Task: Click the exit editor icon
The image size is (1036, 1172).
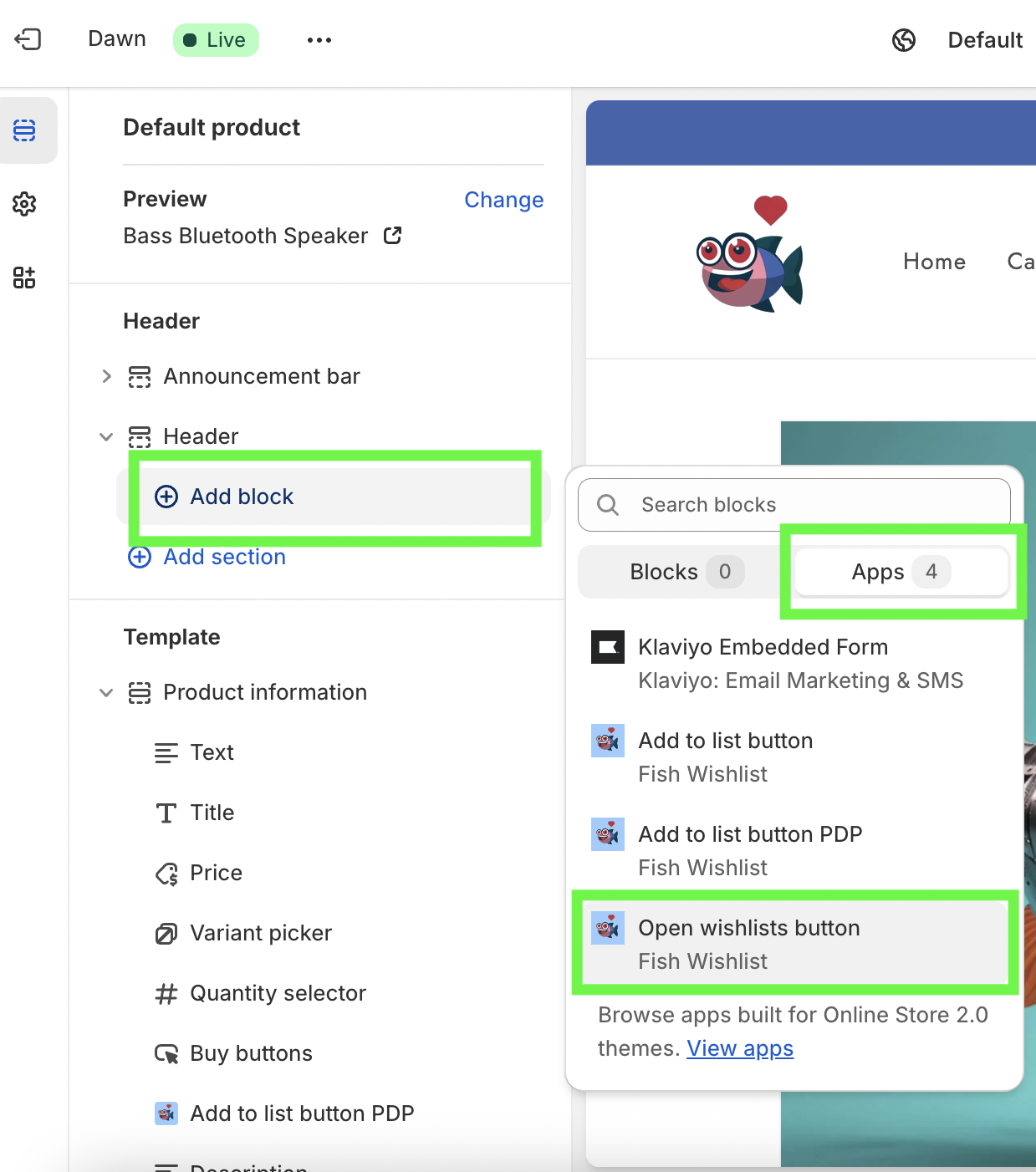Action: coord(28,39)
